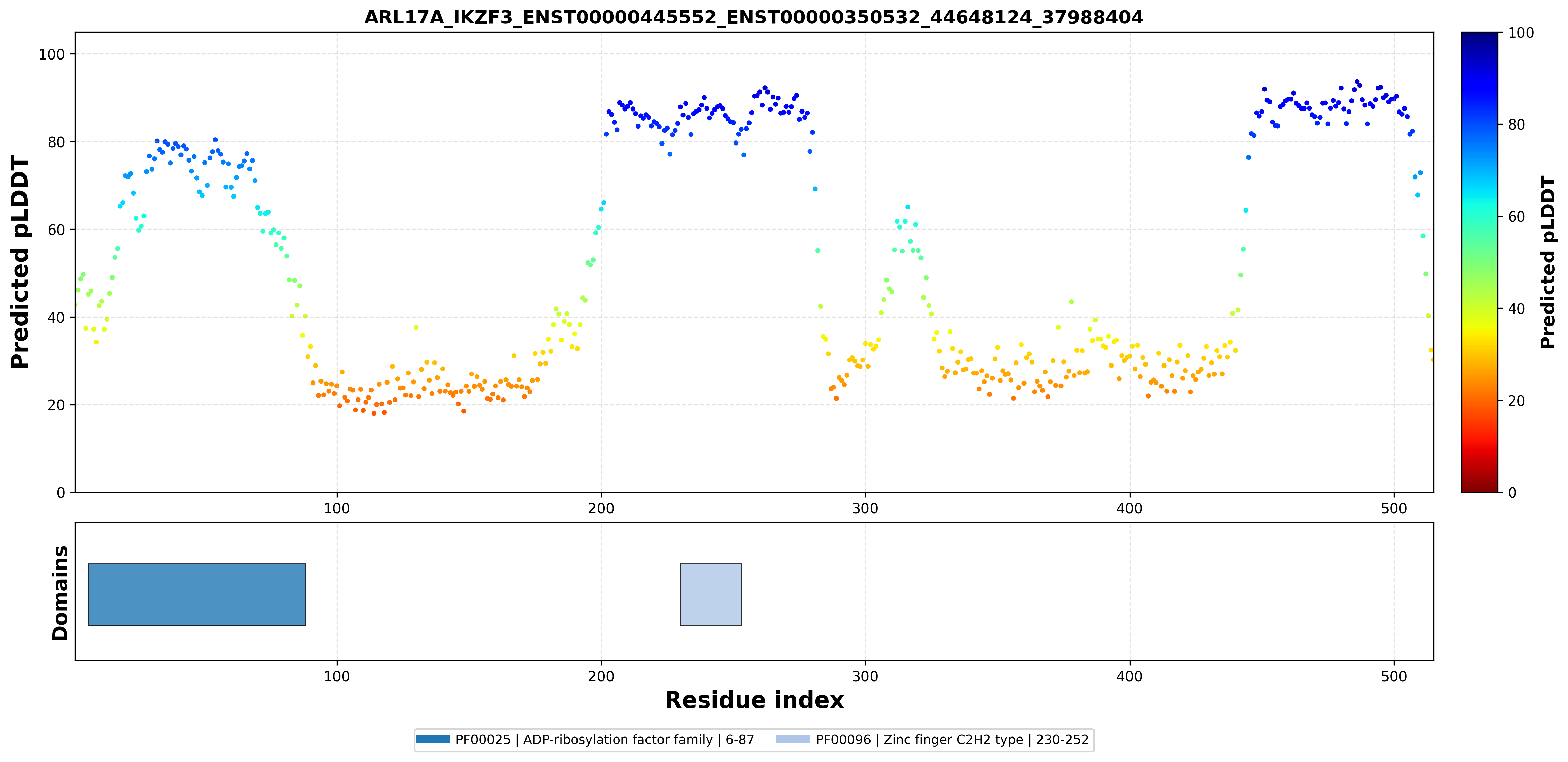Click the PF00025 dark blue legend swatch
1568x762 pixels.
click(x=432, y=739)
